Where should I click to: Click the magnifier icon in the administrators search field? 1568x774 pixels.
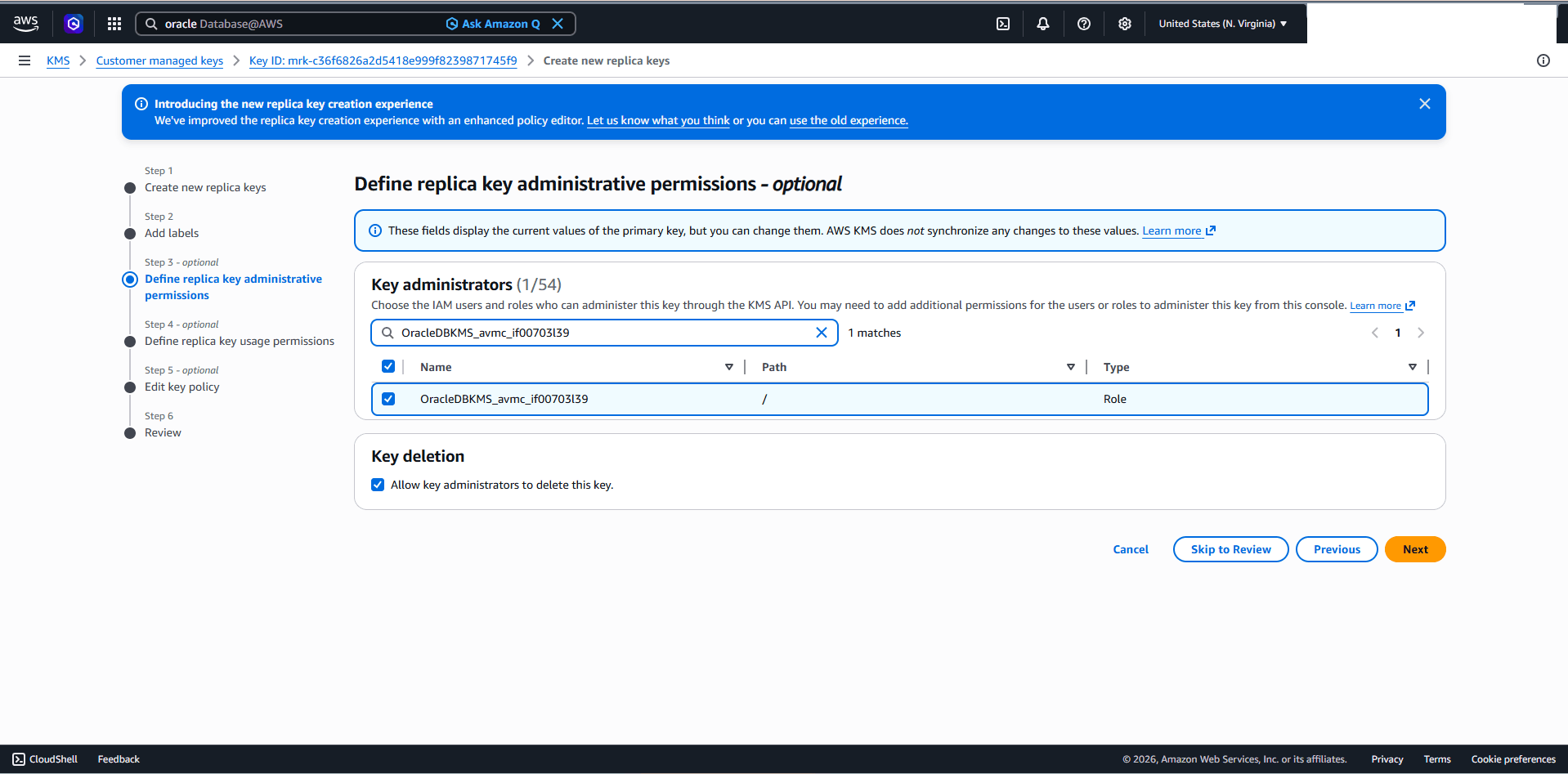point(388,333)
